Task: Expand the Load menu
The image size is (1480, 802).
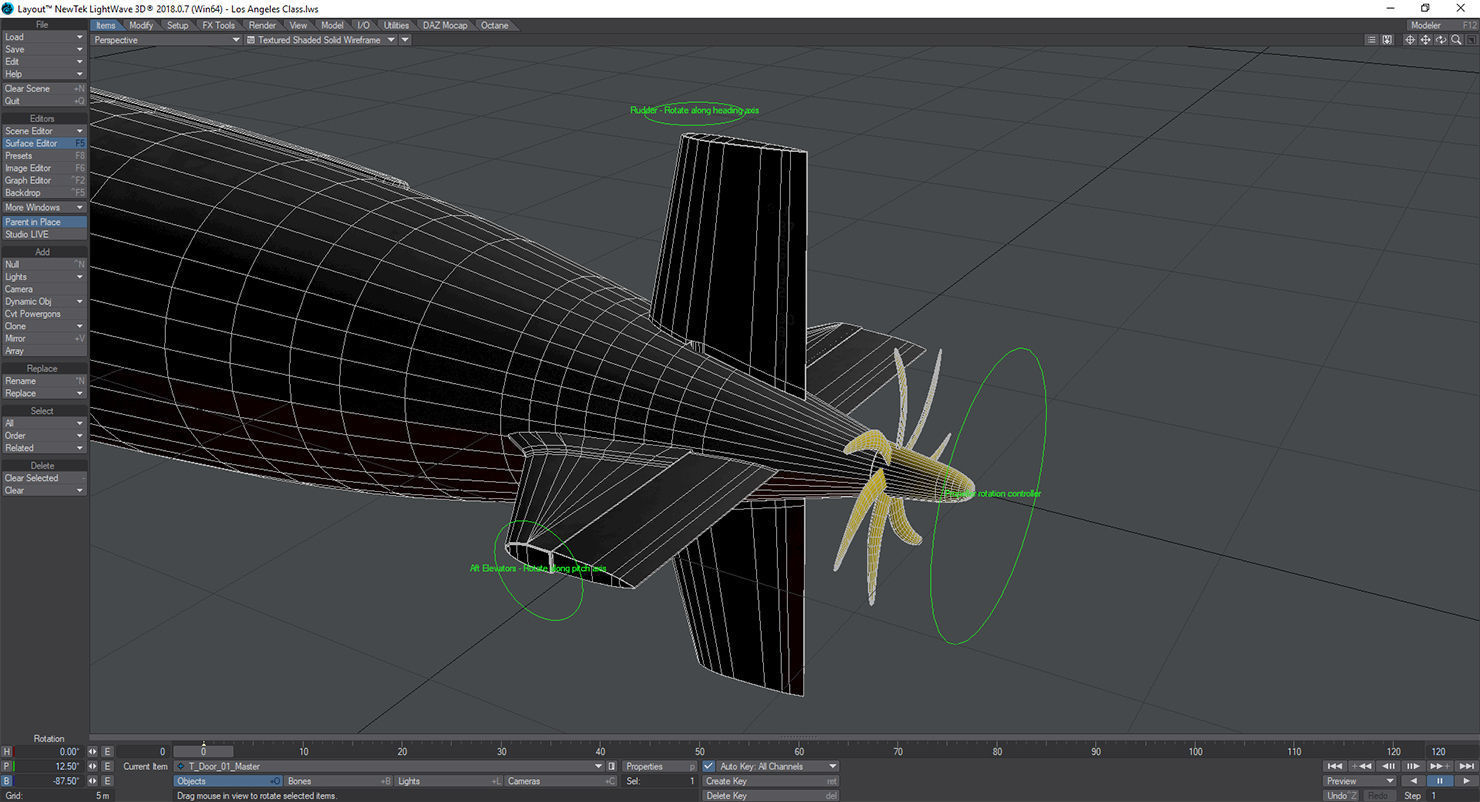Action: click(44, 37)
